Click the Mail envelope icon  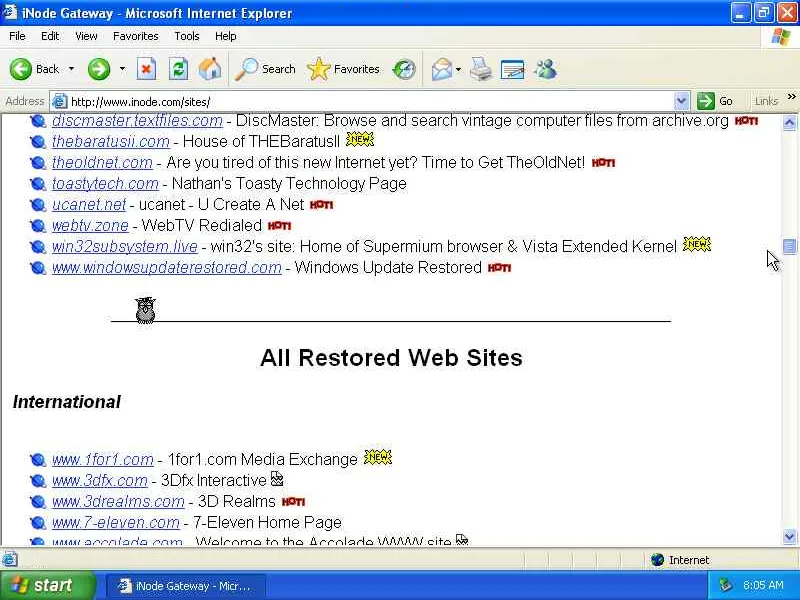442,69
